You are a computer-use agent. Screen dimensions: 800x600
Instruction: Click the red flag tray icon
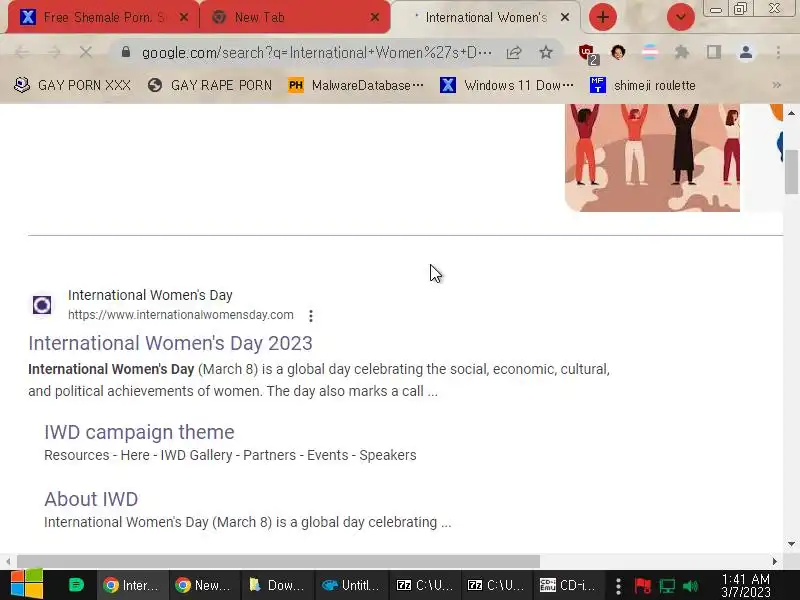tap(642, 586)
